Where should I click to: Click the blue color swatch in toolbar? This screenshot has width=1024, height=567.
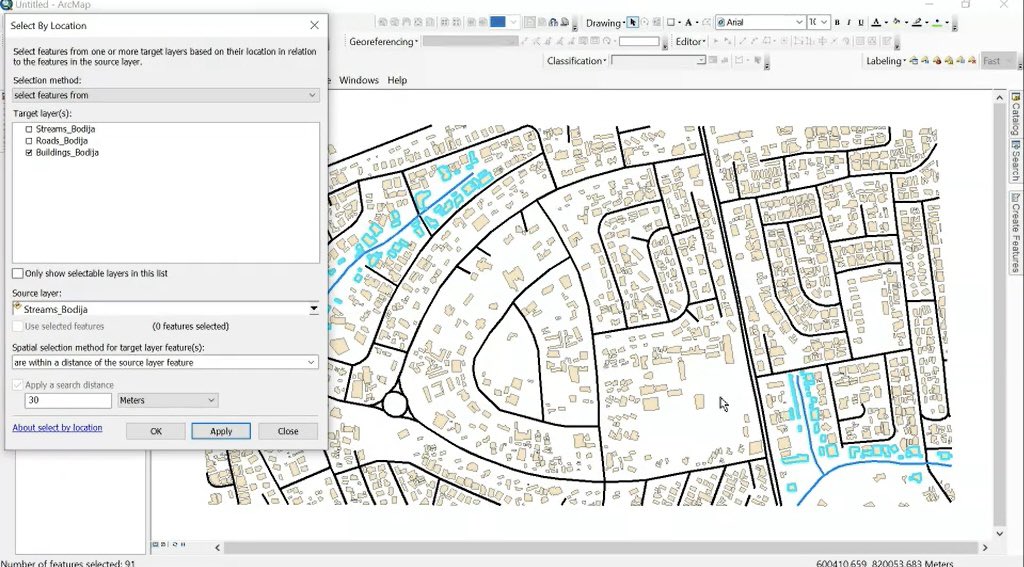pos(498,22)
